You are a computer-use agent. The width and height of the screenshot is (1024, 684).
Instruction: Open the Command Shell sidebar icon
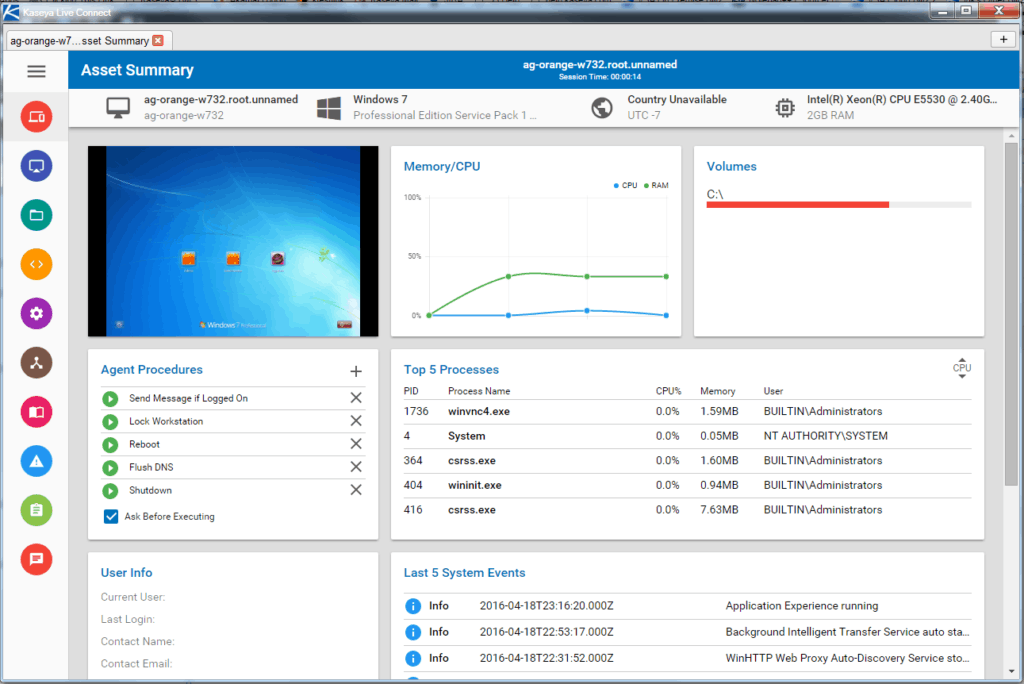pos(36,264)
